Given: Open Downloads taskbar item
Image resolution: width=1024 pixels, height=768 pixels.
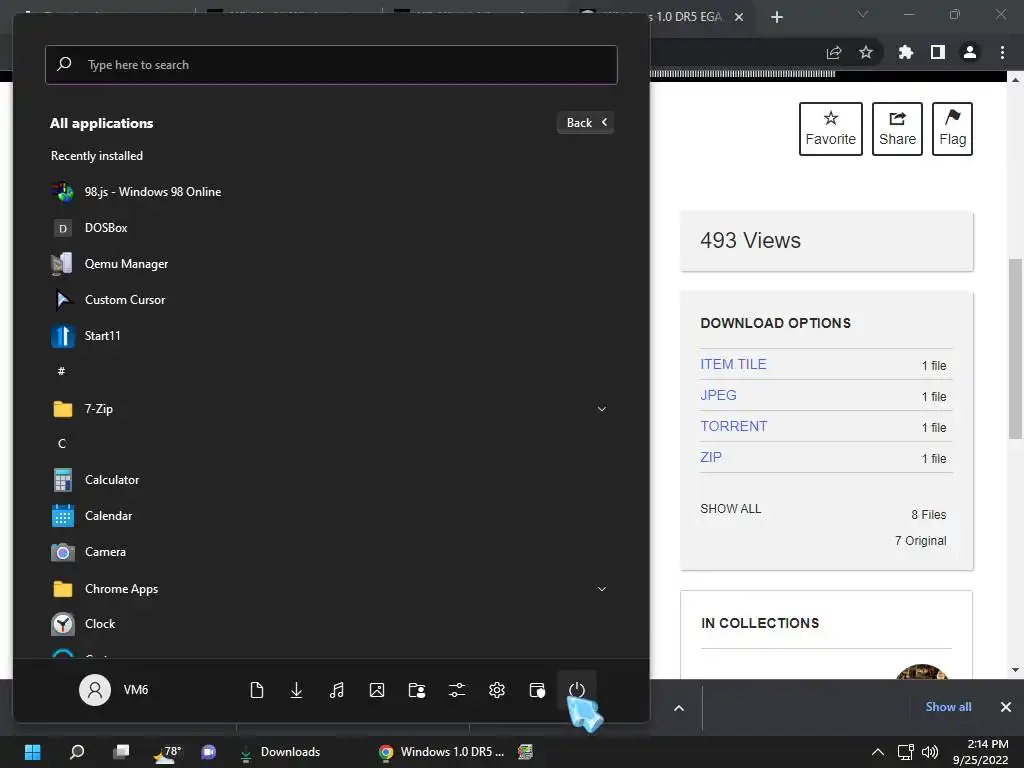Looking at the screenshot, I should click(281, 752).
